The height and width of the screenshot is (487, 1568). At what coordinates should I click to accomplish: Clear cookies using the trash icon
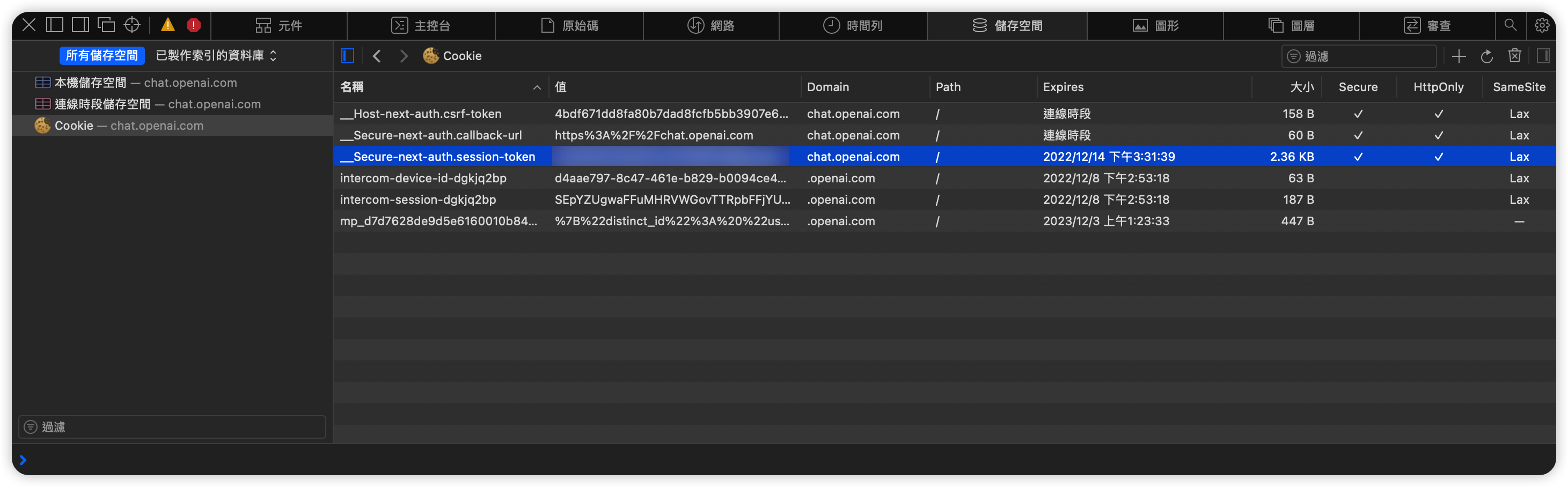[x=1515, y=55]
